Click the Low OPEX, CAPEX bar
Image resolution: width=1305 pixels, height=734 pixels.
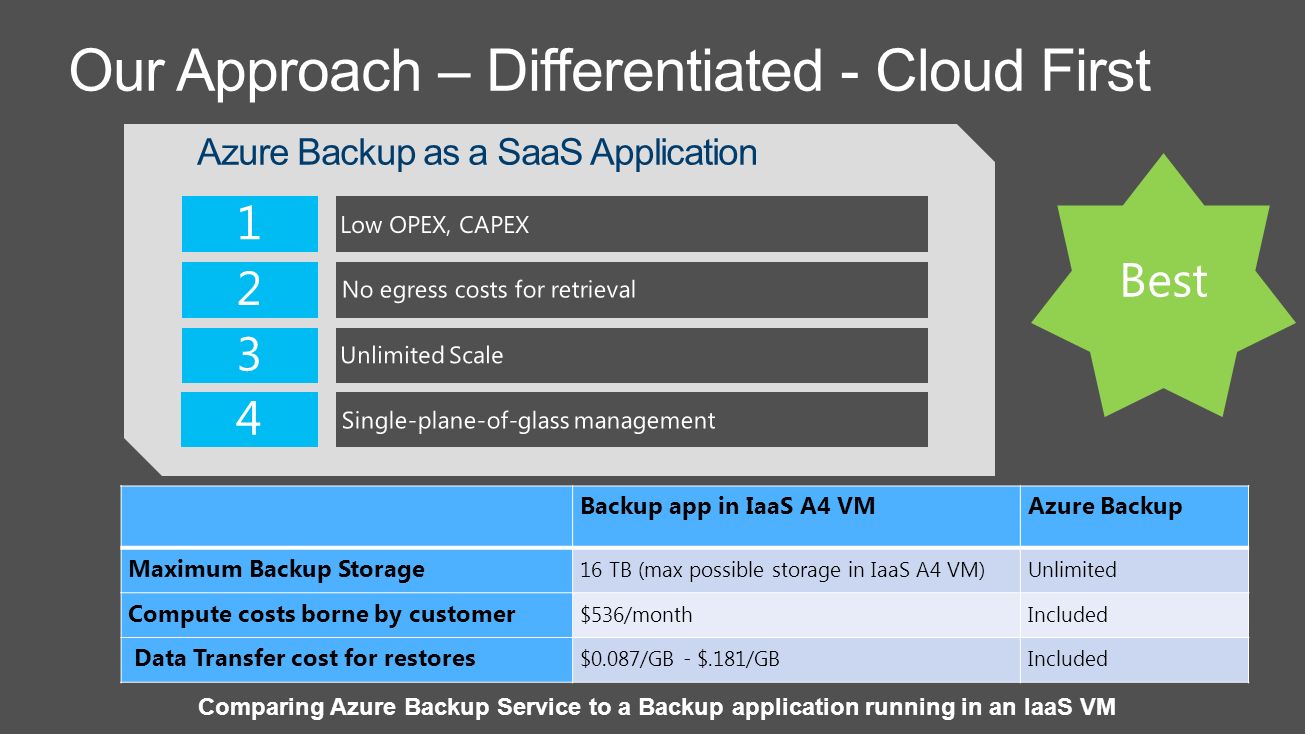[x=631, y=224]
